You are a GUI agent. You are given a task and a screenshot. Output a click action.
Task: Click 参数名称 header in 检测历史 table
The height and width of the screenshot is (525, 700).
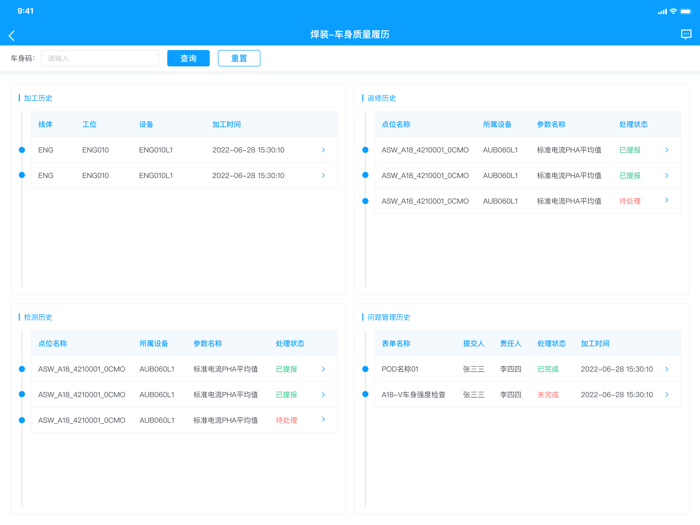click(x=208, y=344)
